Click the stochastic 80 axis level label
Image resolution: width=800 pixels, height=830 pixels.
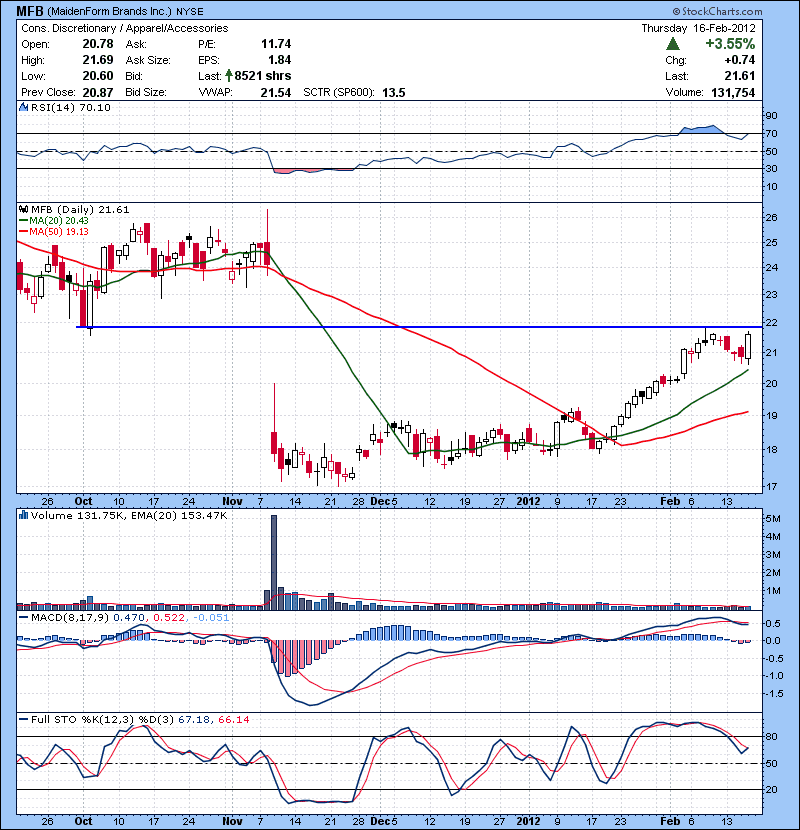[771, 736]
